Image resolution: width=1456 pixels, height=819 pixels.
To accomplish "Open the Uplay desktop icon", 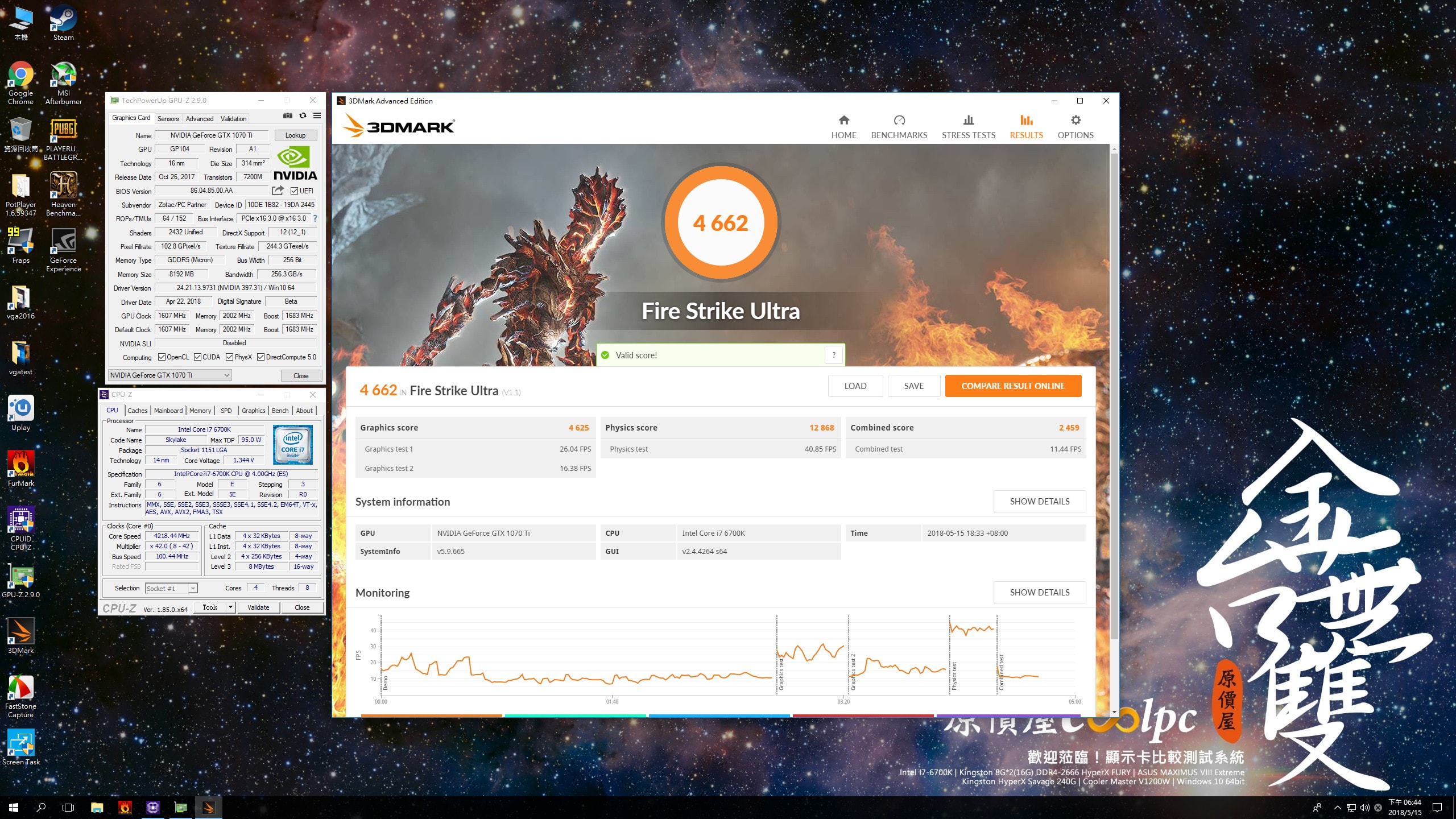I will (21, 413).
